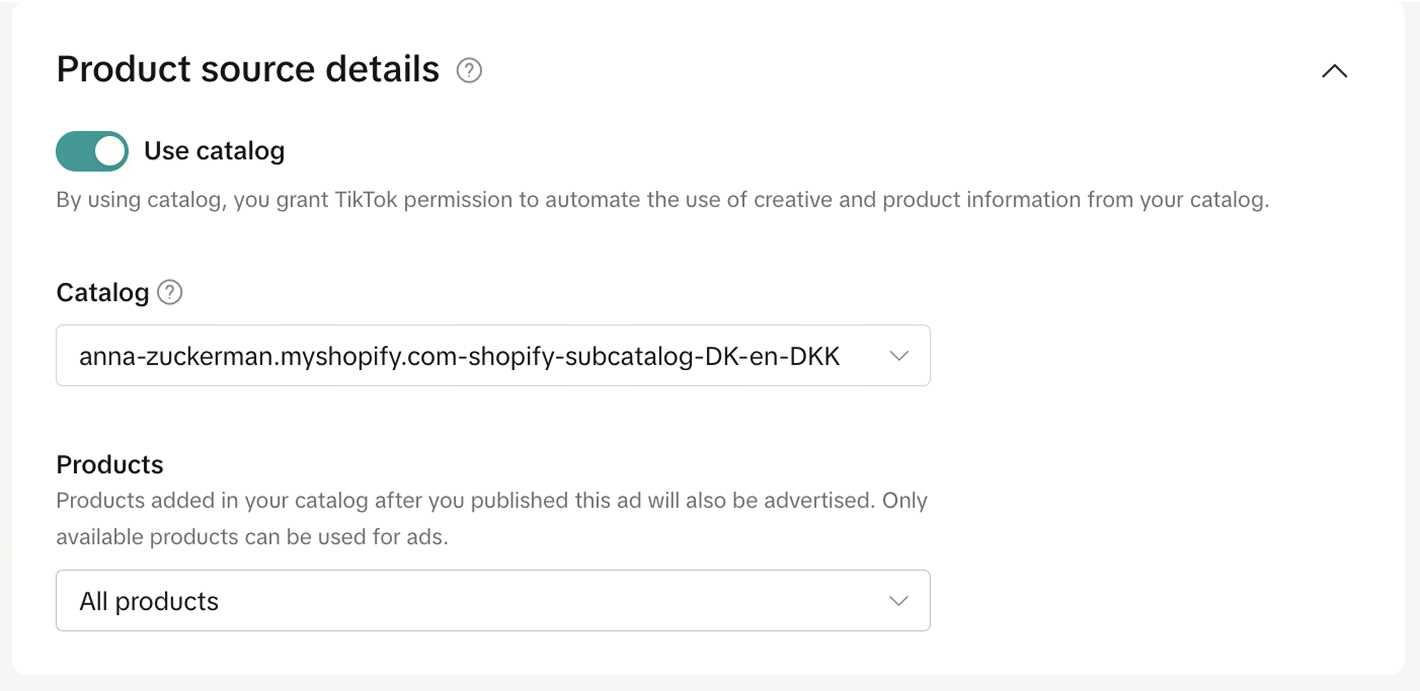This screenshot has height=691, width=1420.
Task: Click help icon beside Product source details
Action: pos(469,71)
